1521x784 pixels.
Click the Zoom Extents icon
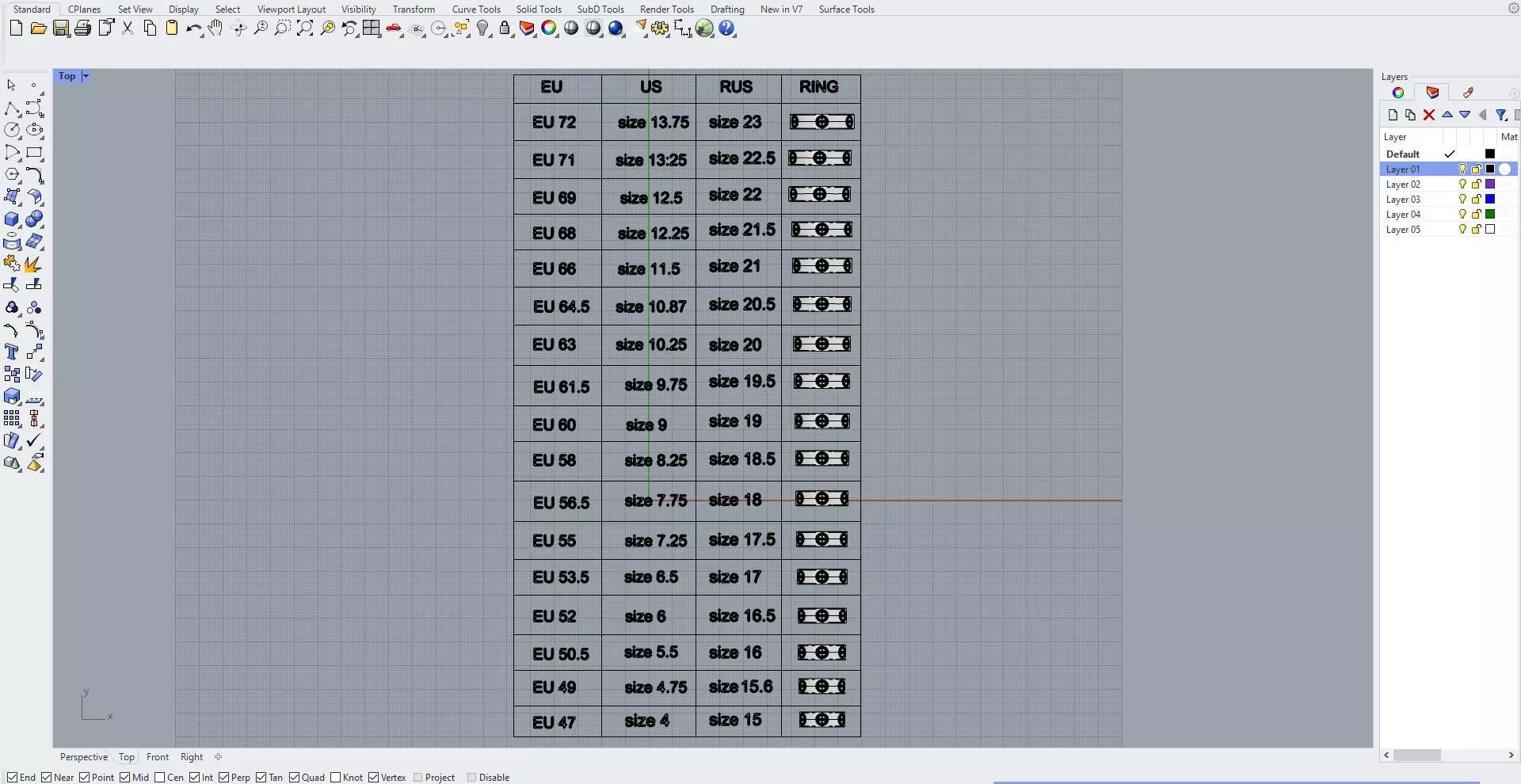305,29
